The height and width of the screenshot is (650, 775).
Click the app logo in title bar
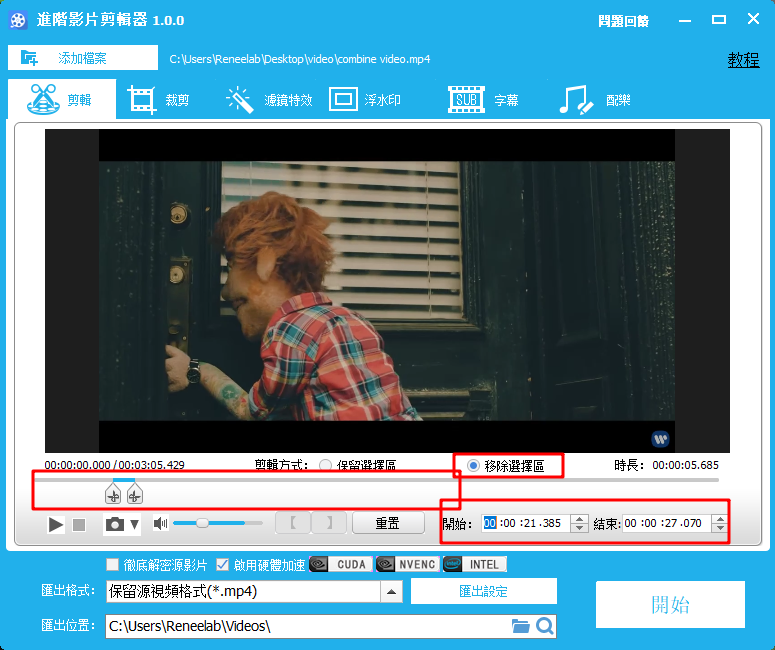[18, 21]
